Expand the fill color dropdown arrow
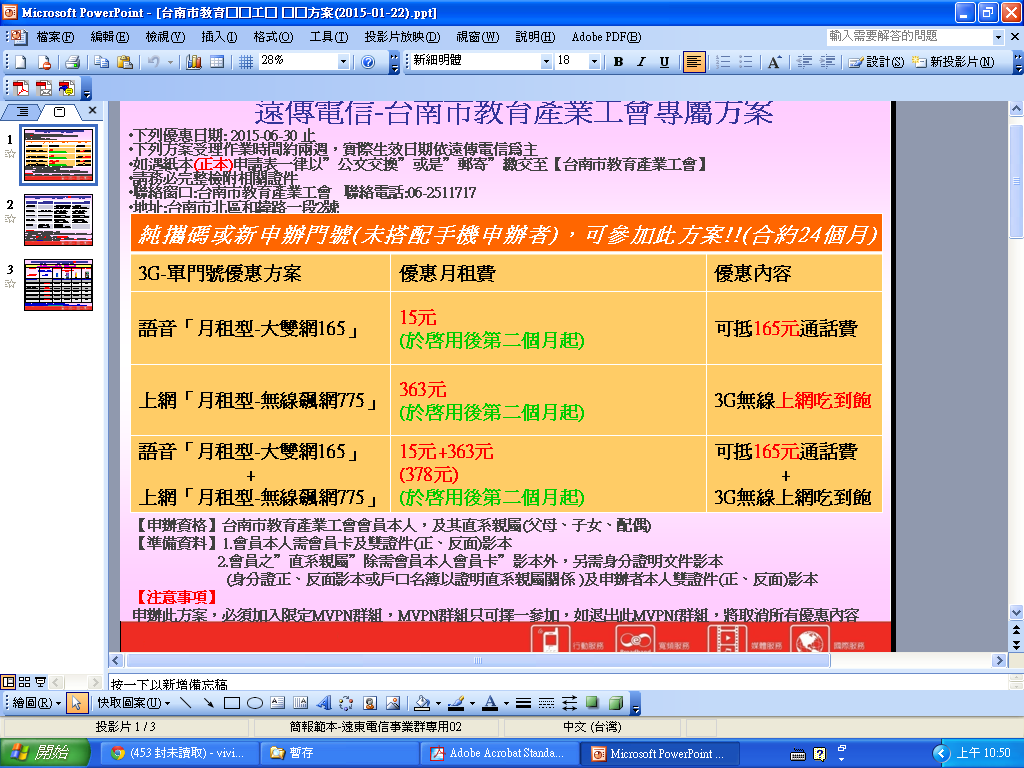This screenshot has width=1024, height=768. (x=438, y=703)
